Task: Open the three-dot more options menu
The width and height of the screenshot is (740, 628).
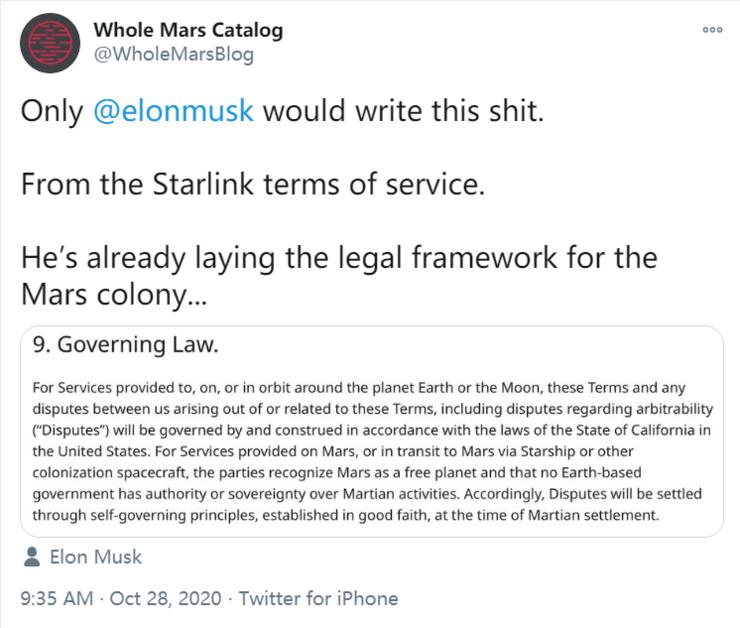Action: 712,31
